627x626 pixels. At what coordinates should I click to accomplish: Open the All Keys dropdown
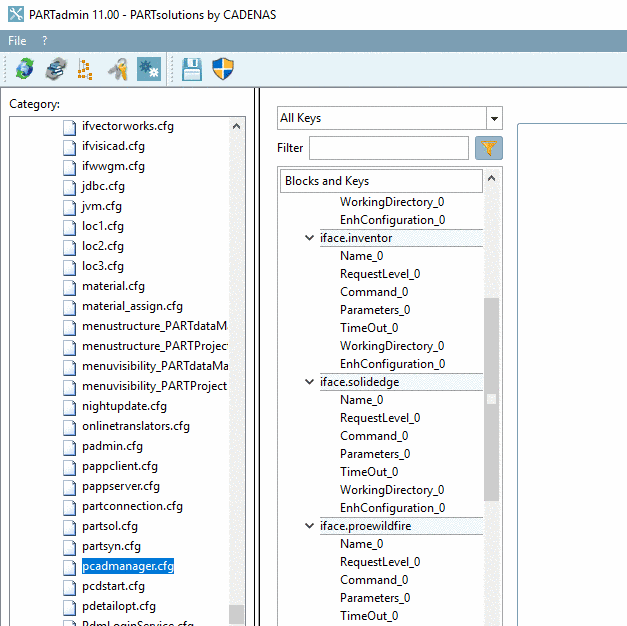click(492, 118)
